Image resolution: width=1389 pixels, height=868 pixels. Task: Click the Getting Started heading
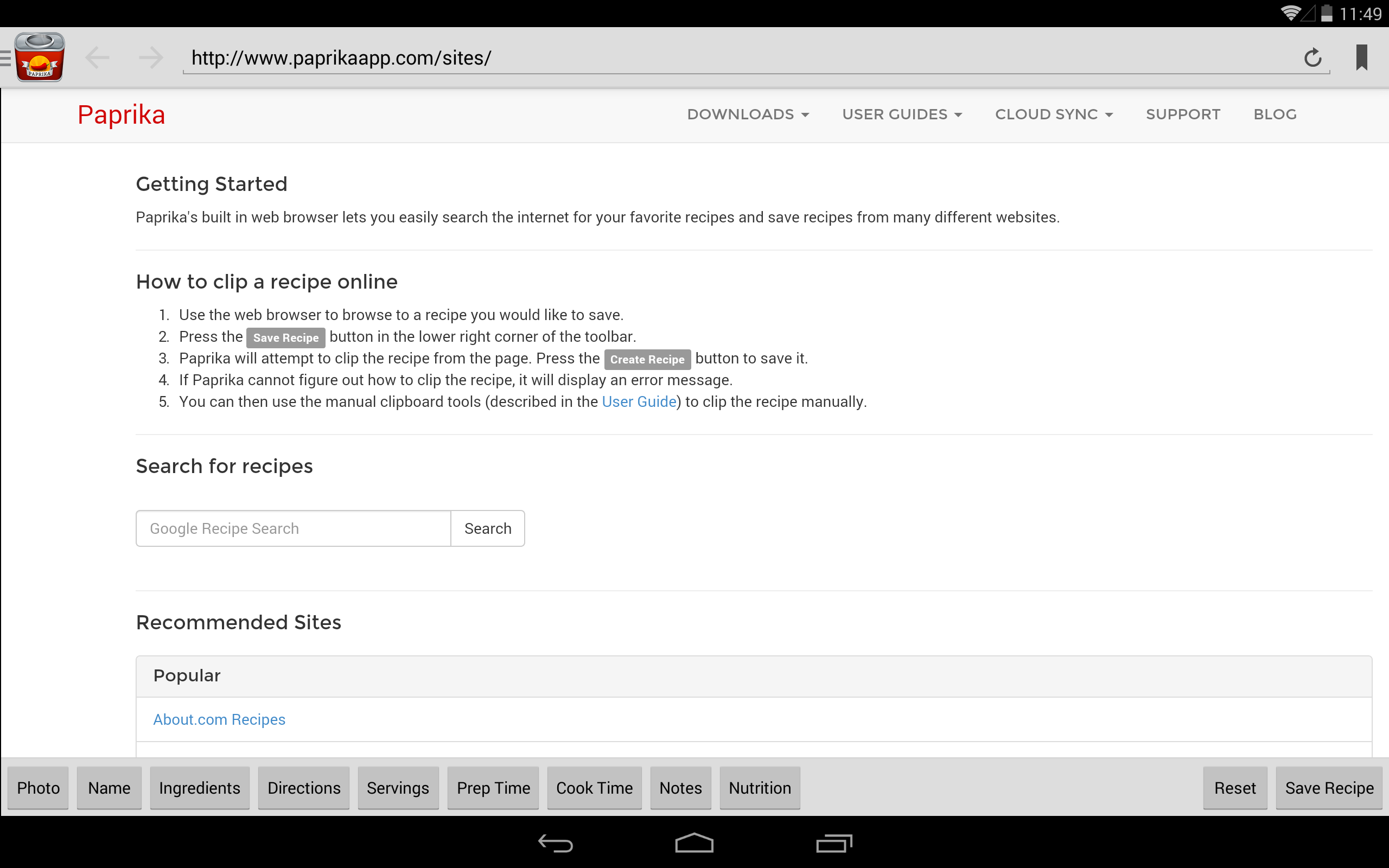pyautogui.click(x=211, y=184)
